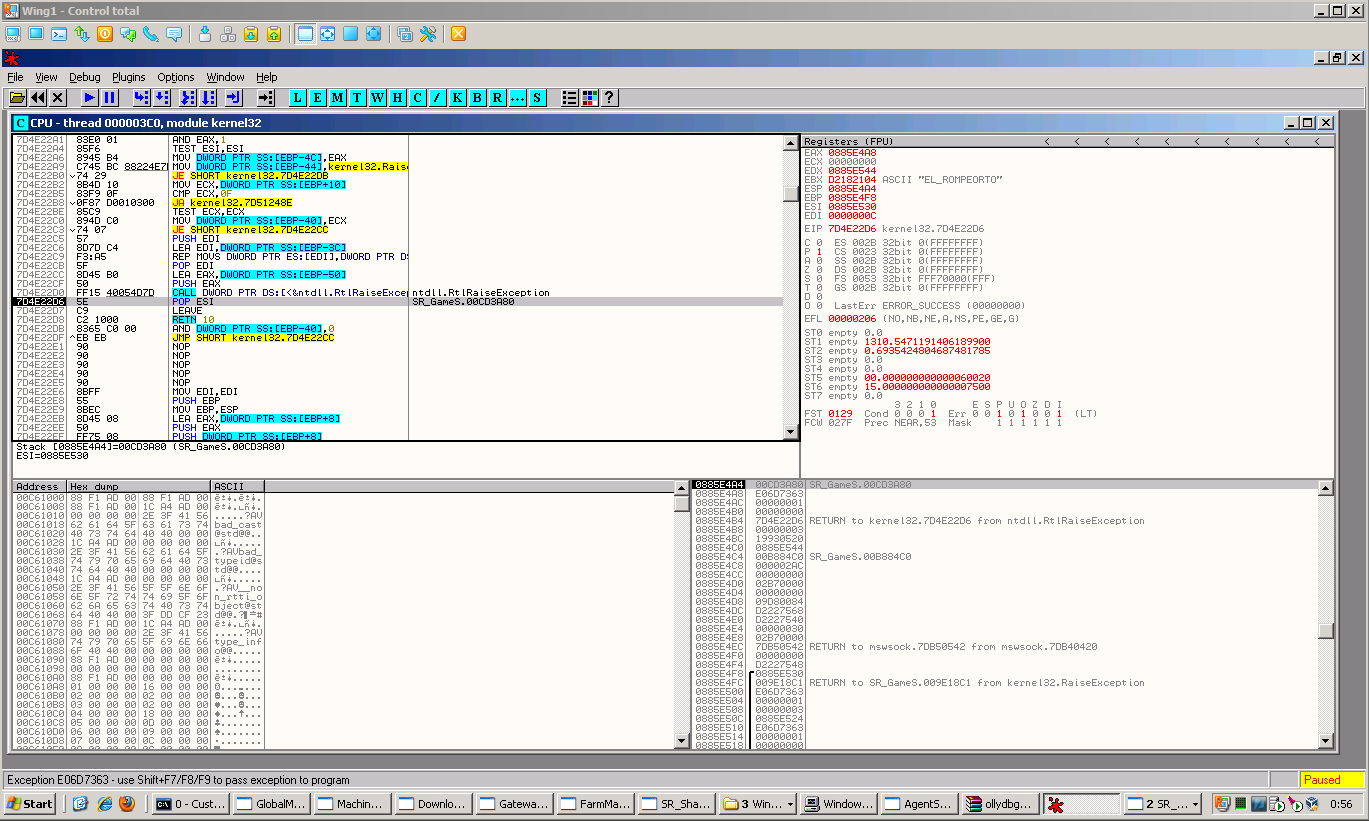Screen dimensions: 1369x821
Task: Open the Debug menu
Action: tap(85, 77)
